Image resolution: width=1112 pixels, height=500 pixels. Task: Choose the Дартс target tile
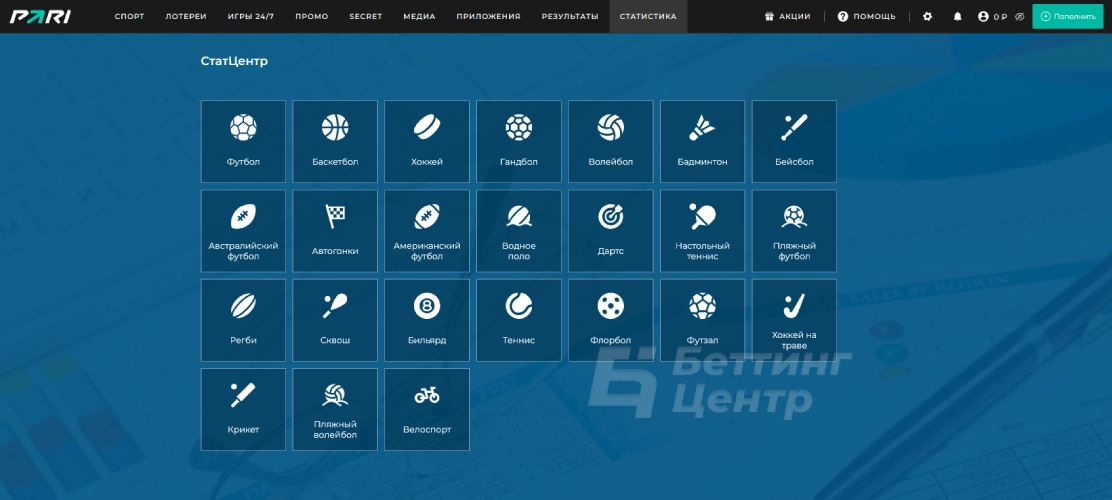click(x=611, y=230)
